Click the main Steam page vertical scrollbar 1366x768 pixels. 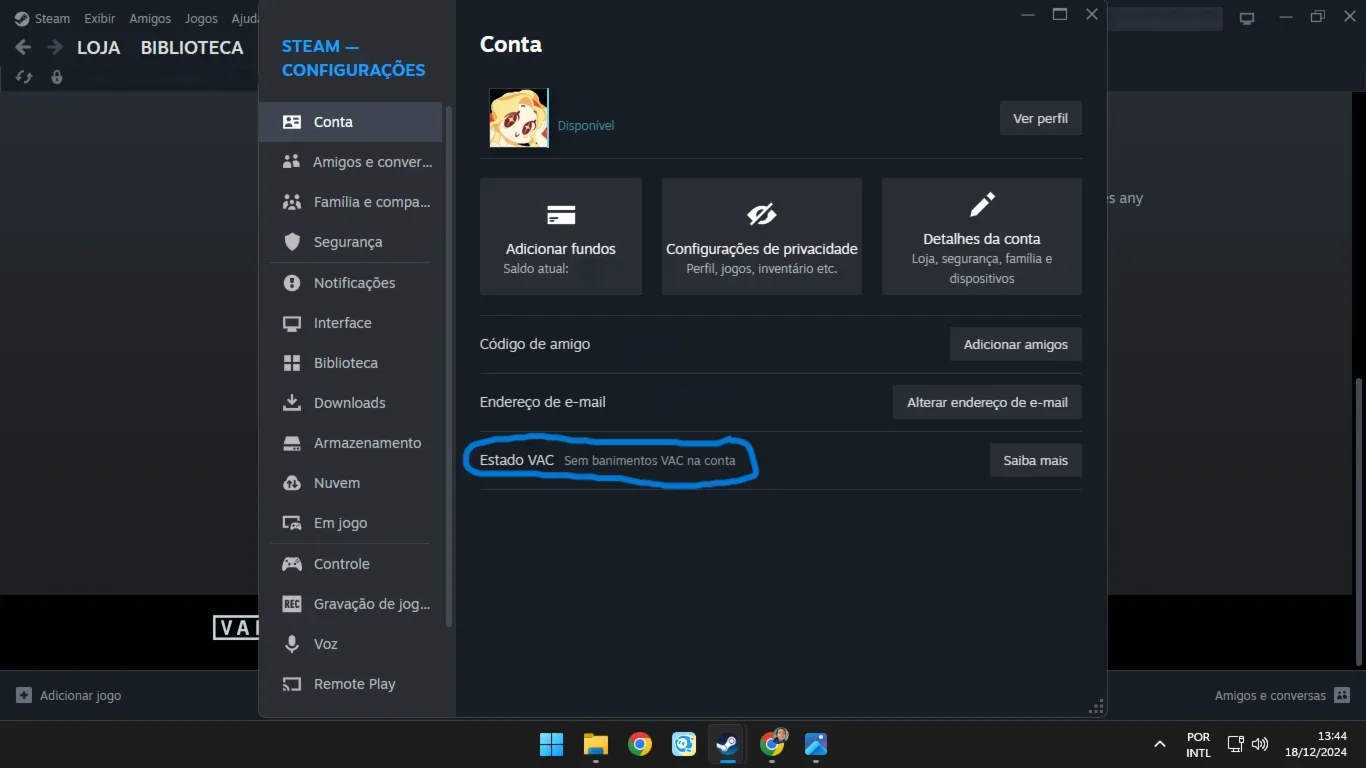coord(1358,520)
